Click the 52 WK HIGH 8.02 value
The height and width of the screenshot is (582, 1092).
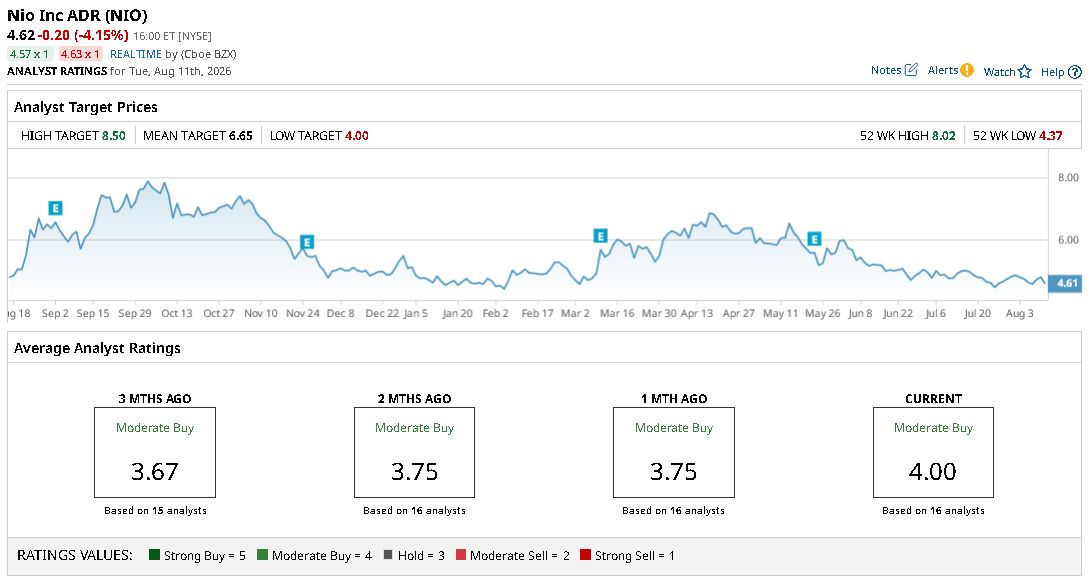944,136
